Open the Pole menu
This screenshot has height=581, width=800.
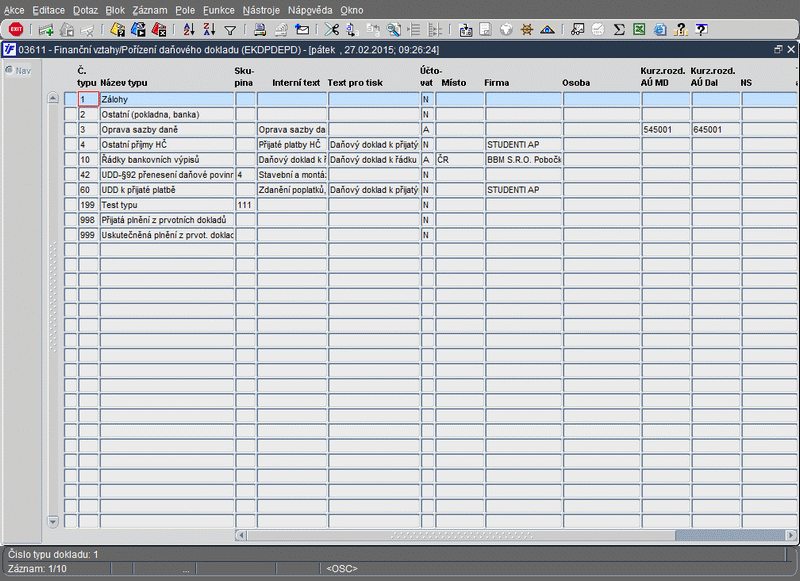185,10
